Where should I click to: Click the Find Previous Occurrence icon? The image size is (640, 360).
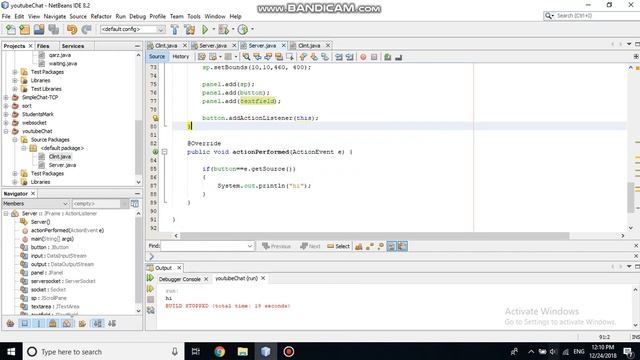pyautogui.click(x=257, y=57)
